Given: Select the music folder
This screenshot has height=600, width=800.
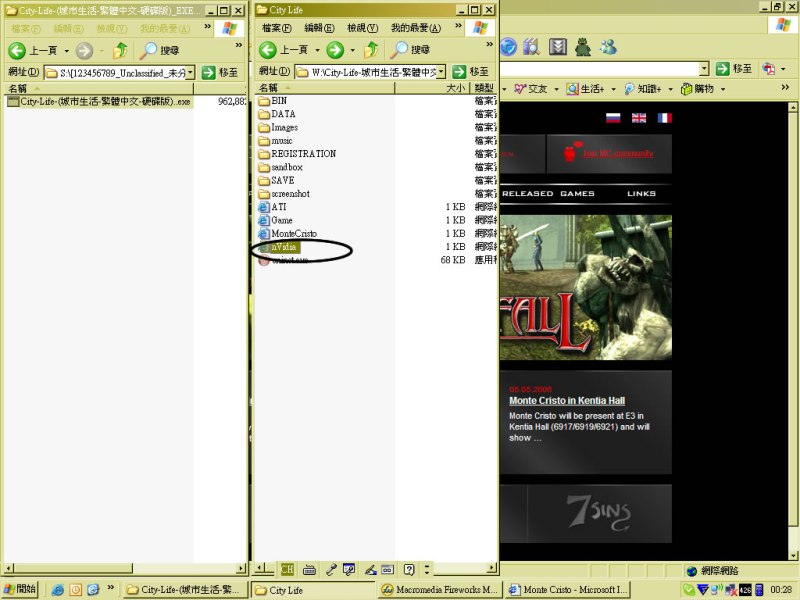Looking at the screenshot, I should click(276, 140).
